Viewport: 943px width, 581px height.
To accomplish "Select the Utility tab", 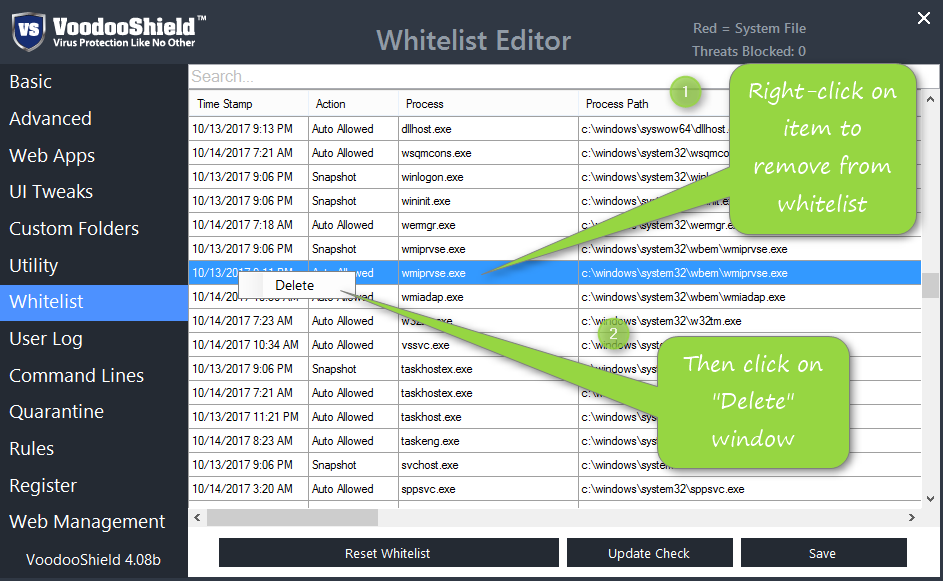I will [x=94, y=265].
